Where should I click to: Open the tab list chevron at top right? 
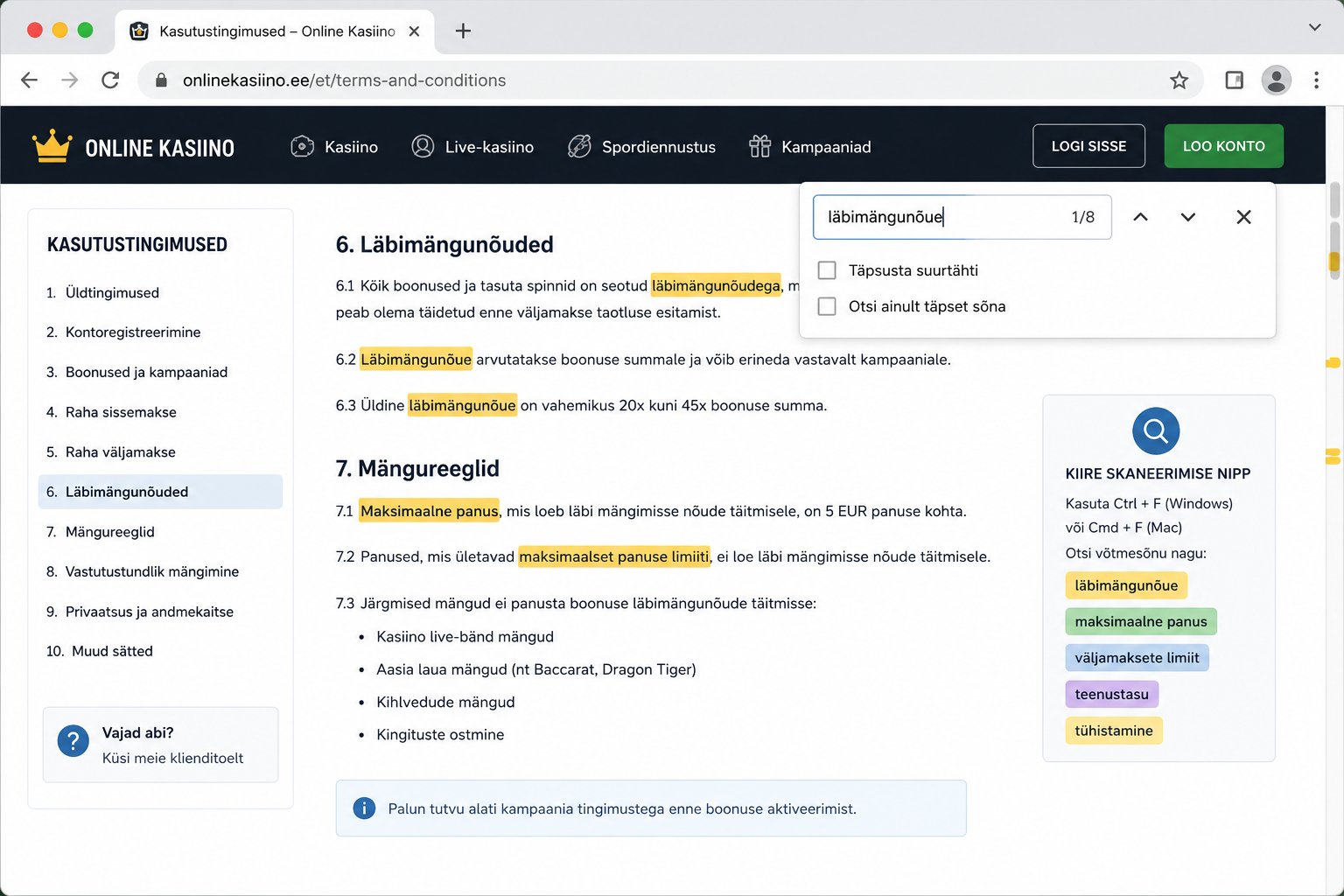(x=1314, y=27)
